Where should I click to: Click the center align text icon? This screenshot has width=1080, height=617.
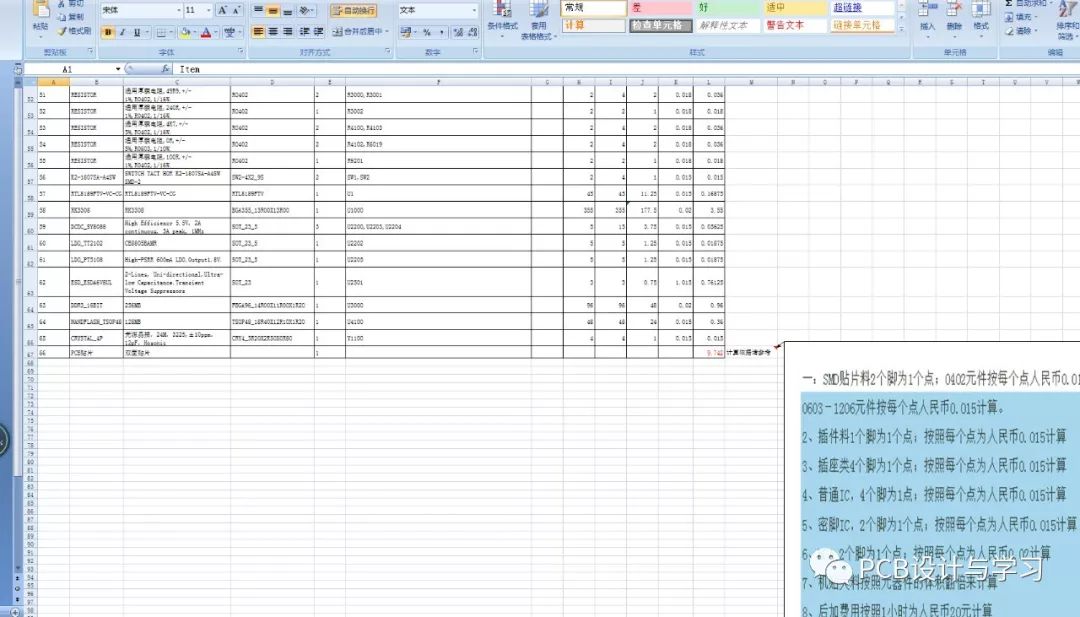pos(273,32)
